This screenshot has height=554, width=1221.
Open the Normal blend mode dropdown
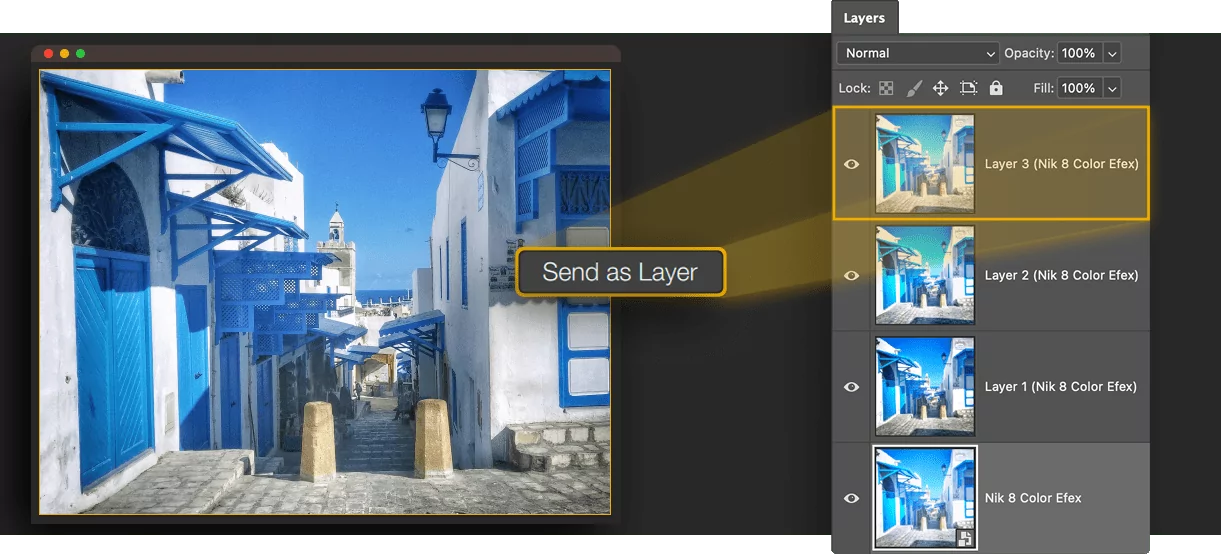tap(918, 53)
